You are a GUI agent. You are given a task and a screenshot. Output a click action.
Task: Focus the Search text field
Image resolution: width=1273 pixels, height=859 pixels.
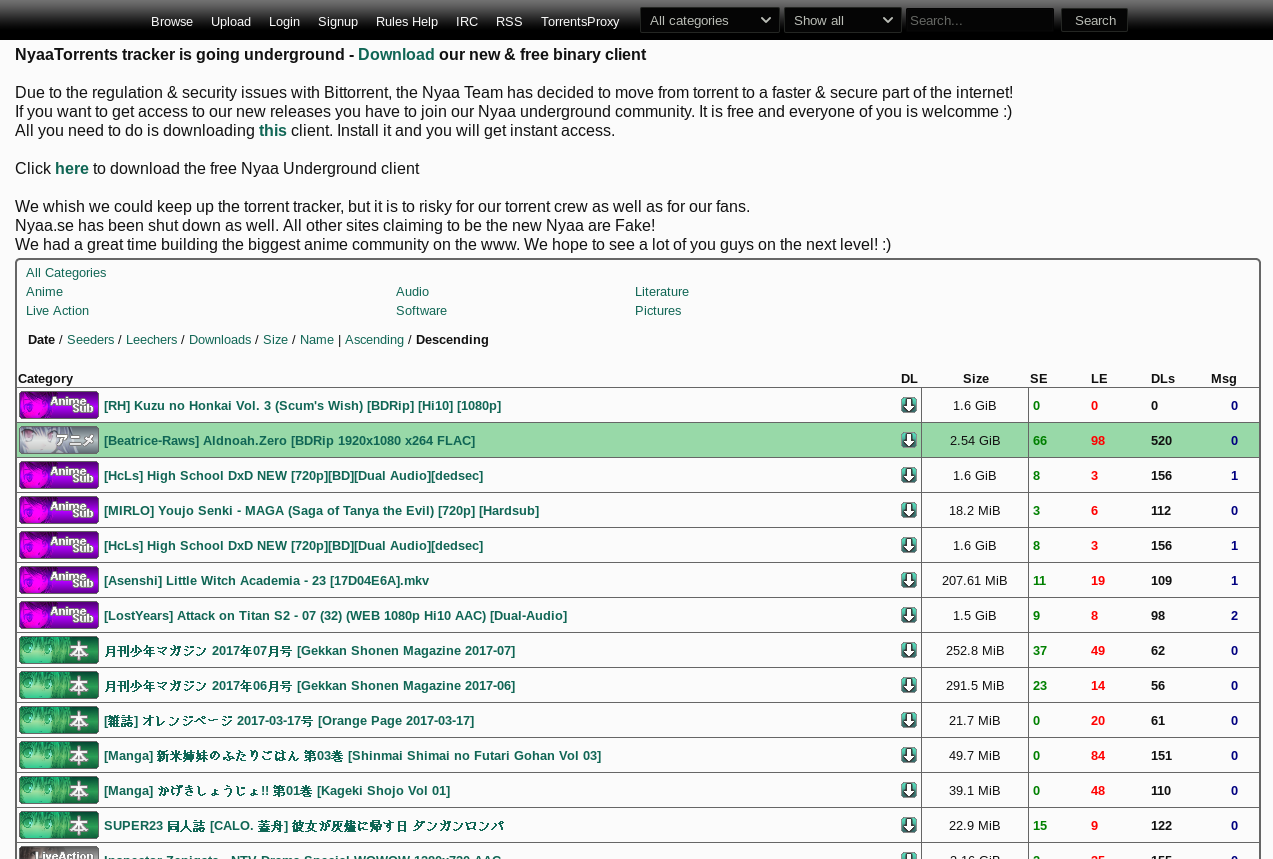pos(980,20)
